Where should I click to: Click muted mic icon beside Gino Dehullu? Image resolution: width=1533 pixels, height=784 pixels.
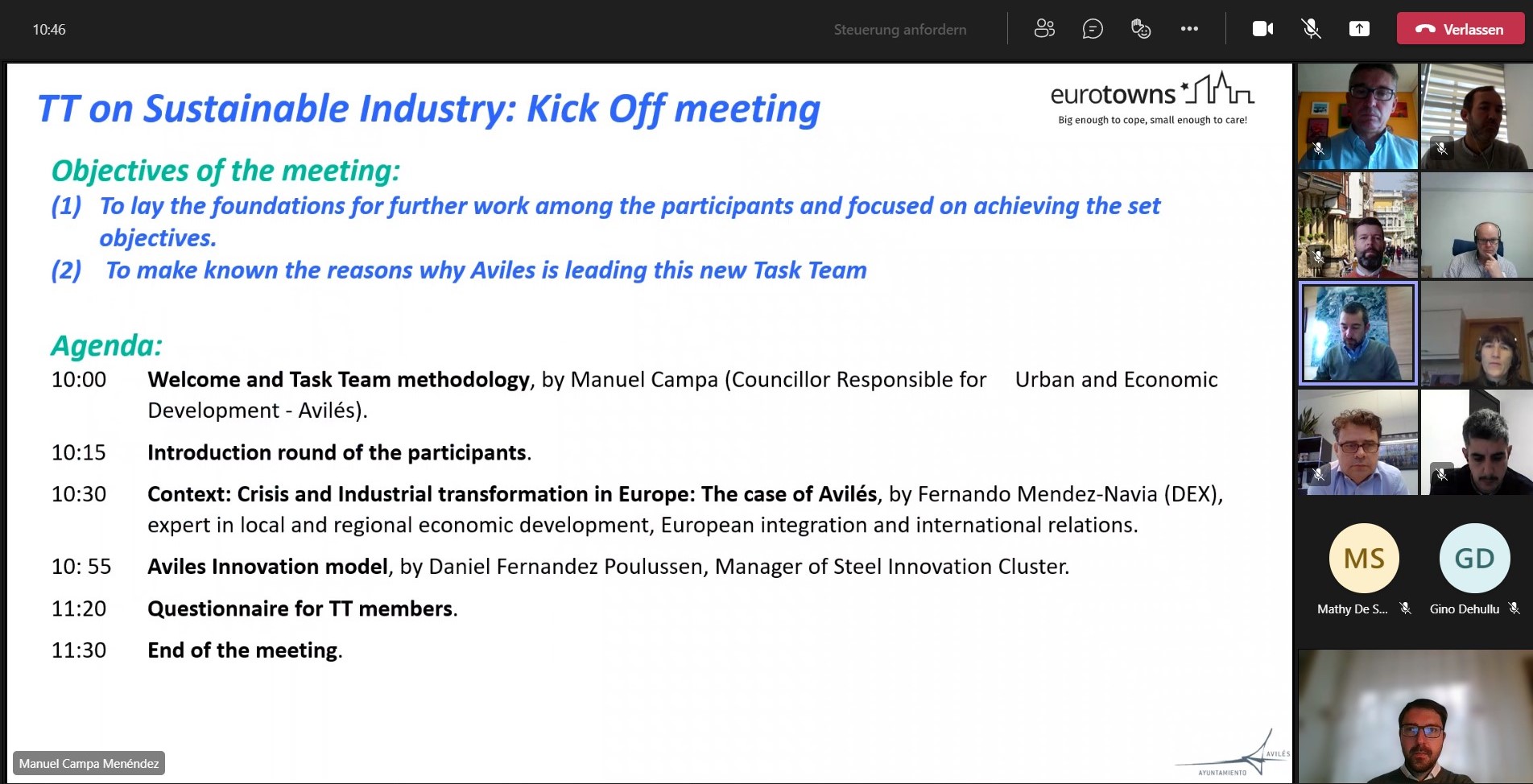(1514, 609)
